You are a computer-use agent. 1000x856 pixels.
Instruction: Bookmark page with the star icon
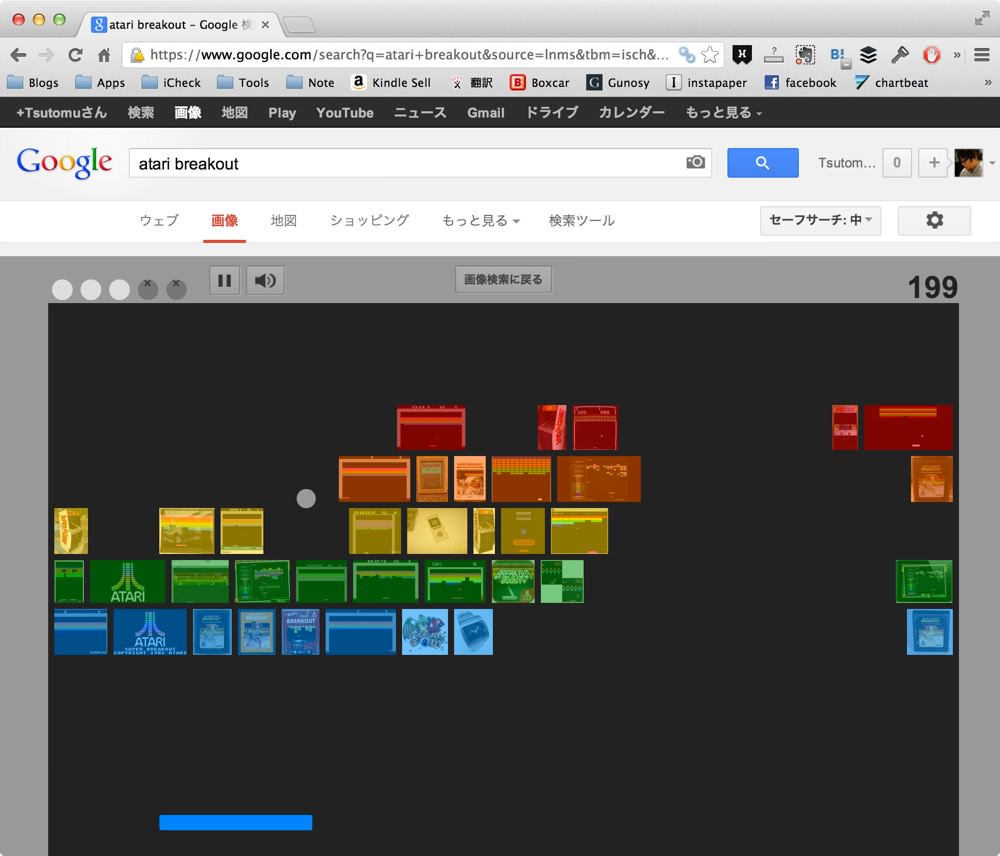point(710,55)
